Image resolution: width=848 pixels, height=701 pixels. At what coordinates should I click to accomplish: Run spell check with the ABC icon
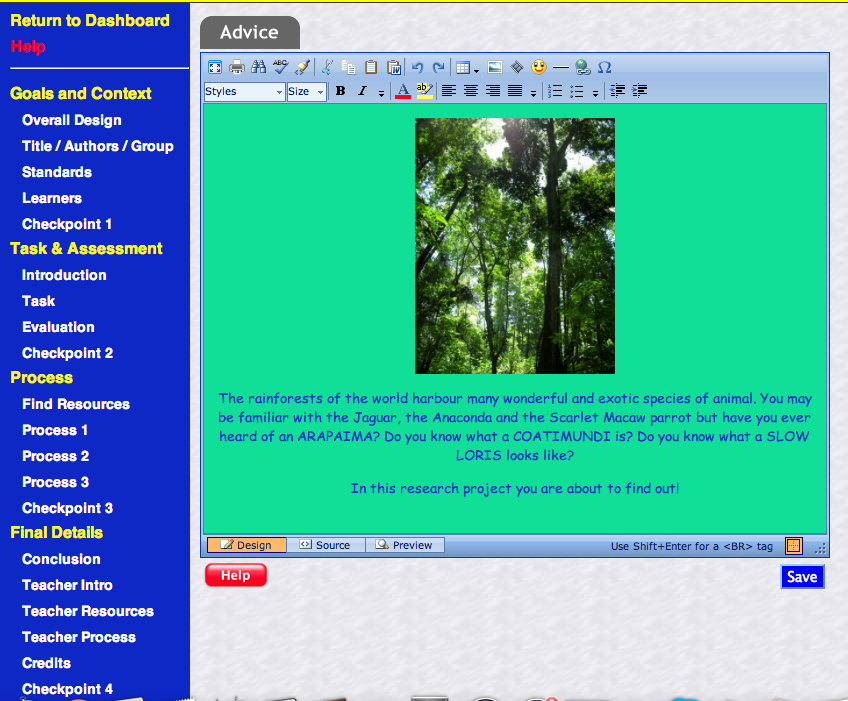pos(281,67)
